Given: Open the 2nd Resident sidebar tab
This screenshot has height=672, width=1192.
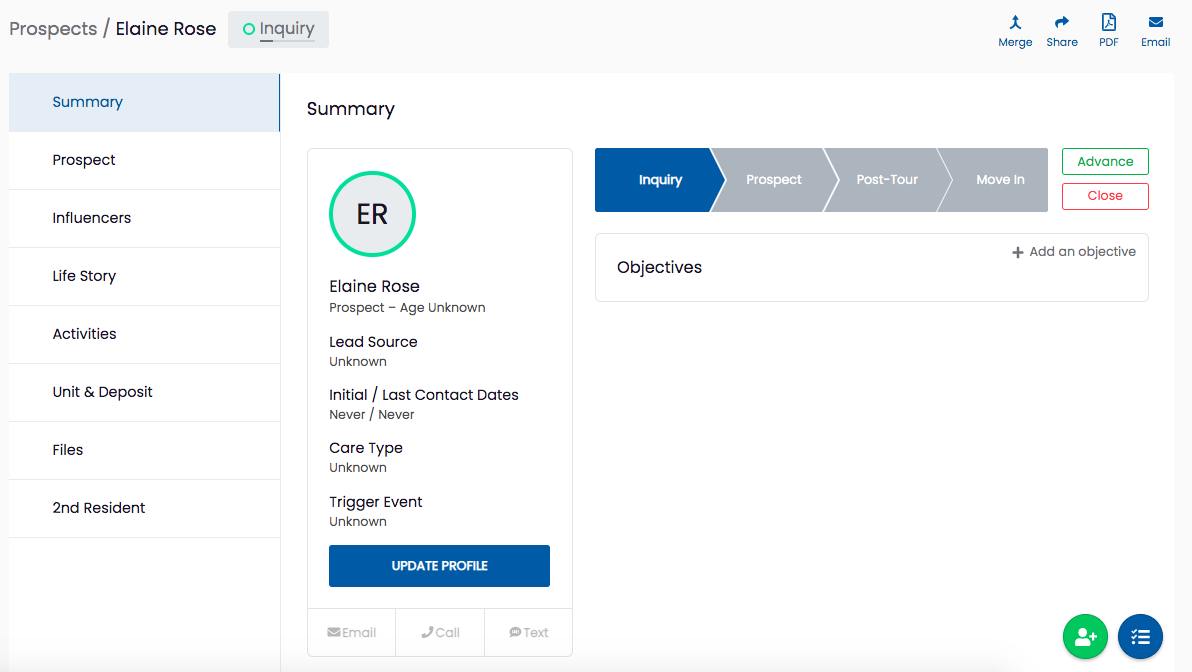Looking at the screenshot, I should [144, 509].
